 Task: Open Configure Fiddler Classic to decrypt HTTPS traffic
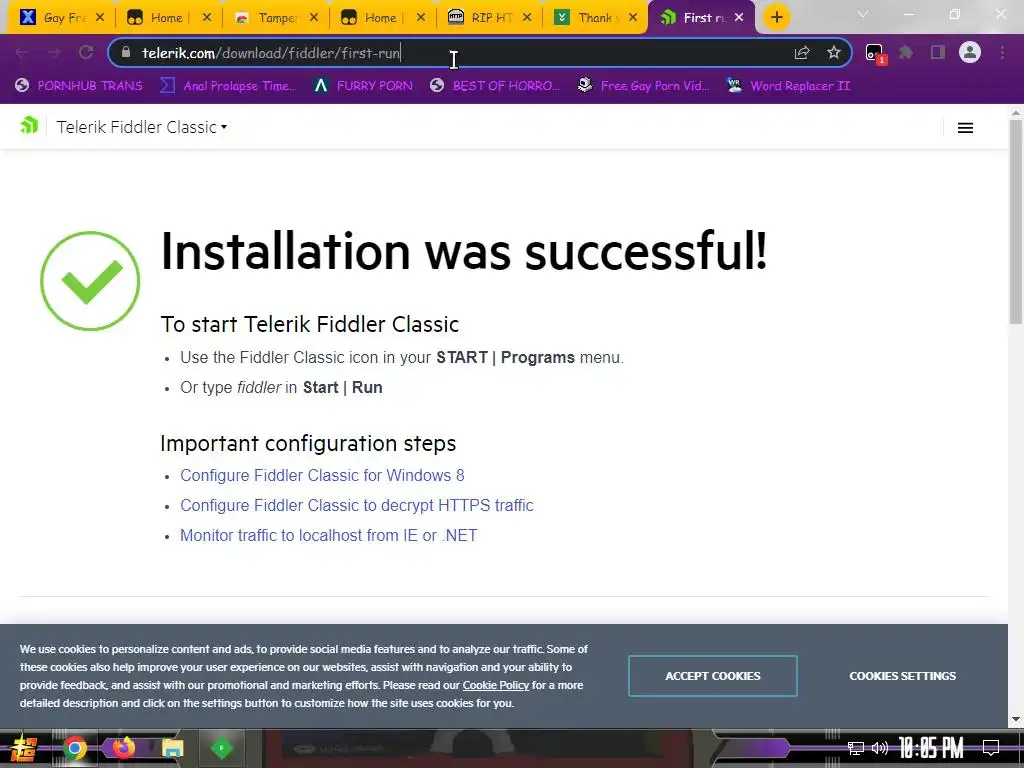pyautogui.click(x=357, y=505)
